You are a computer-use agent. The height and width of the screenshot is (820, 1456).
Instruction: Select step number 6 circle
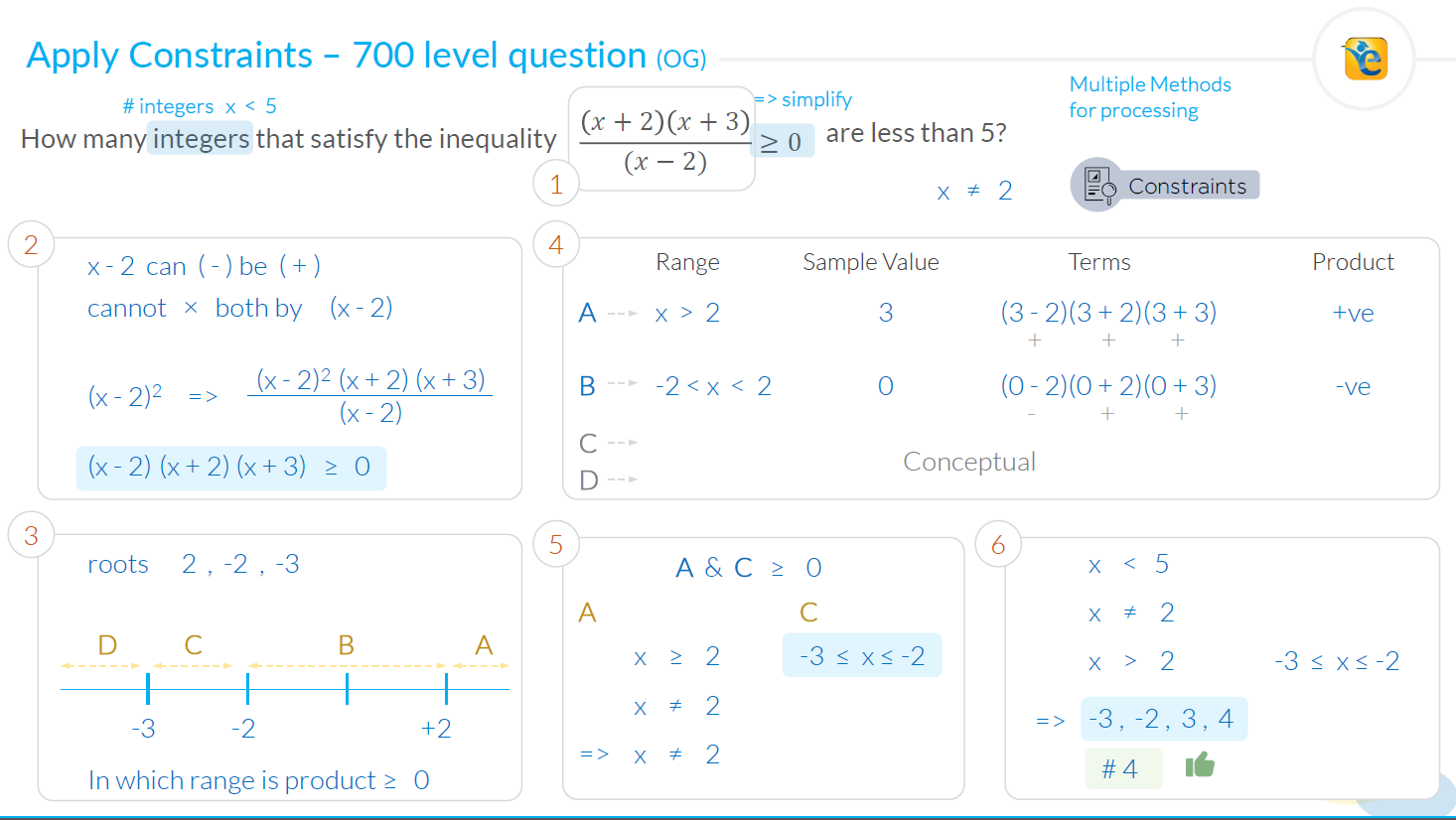coord(998,544)
